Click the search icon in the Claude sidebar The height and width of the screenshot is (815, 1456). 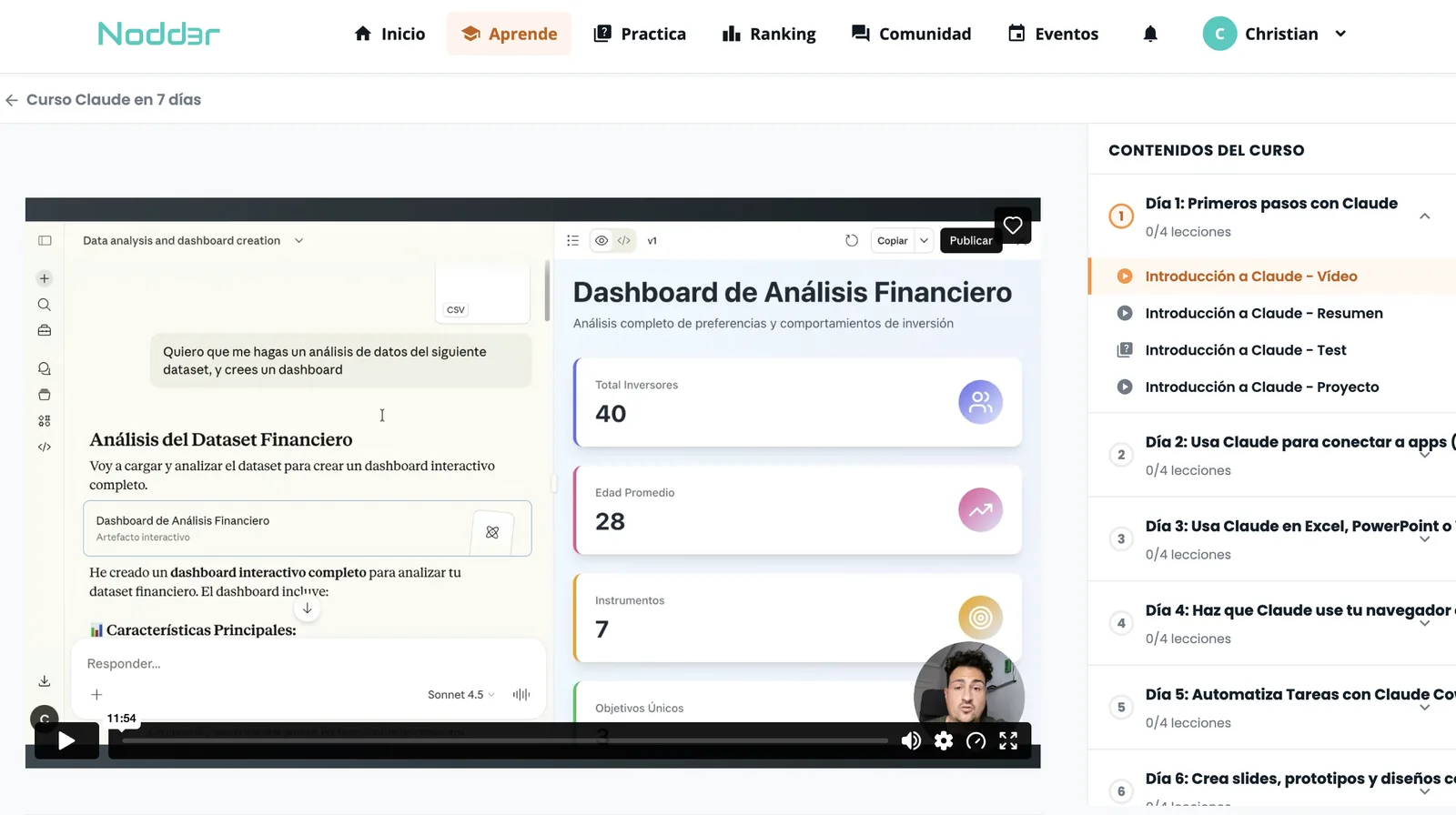point(45,305)
